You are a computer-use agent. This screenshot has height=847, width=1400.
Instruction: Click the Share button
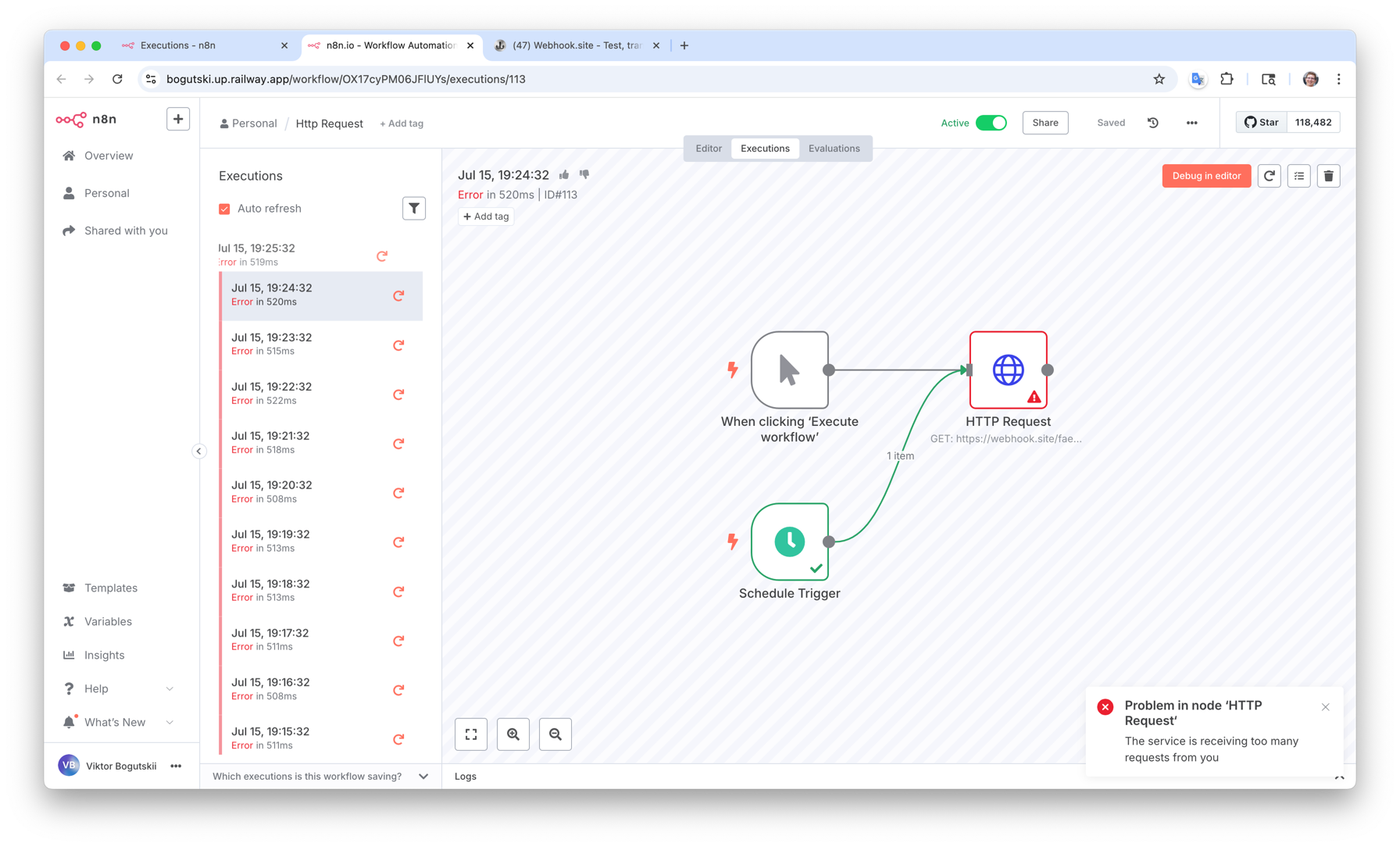(1045, 123)
